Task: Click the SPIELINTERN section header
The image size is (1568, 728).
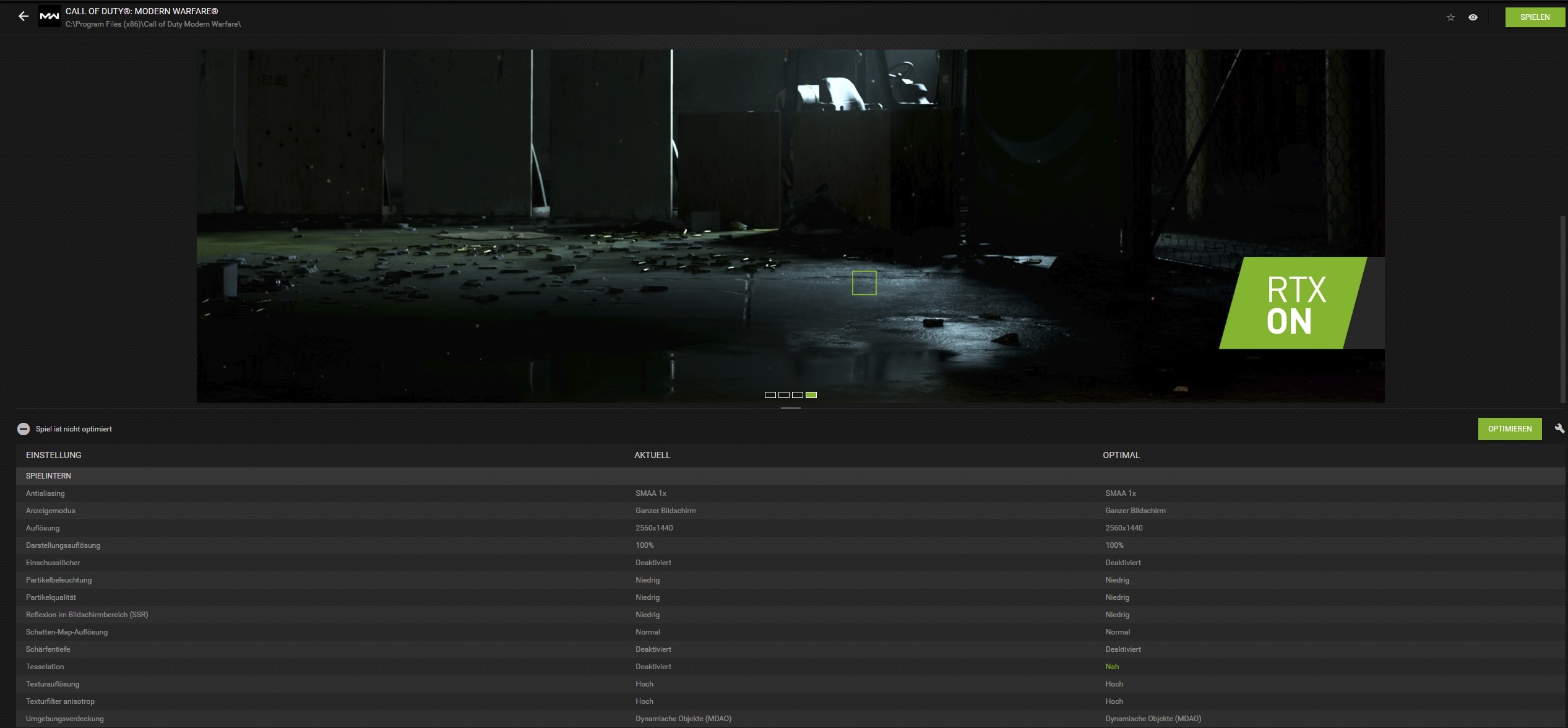Action: point(48,476)
